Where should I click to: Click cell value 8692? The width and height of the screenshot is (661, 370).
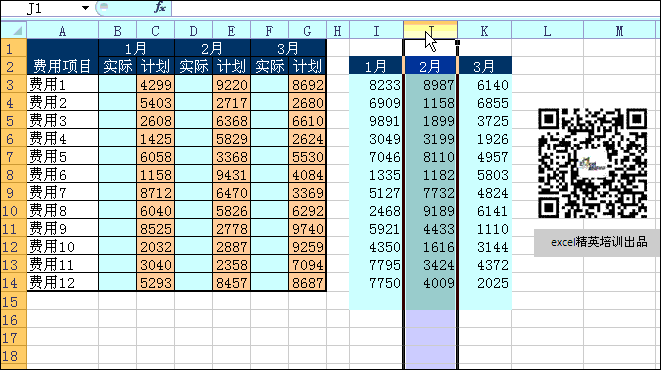pyautogui.click(x=307, y=84)
